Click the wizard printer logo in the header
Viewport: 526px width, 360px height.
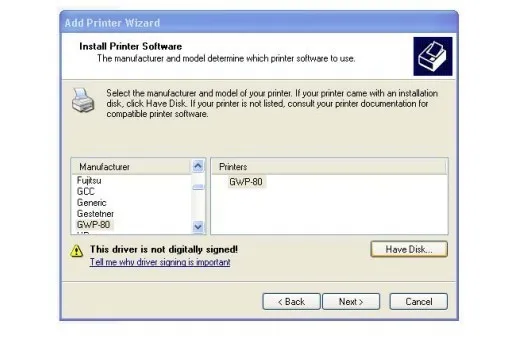[433, 56]
